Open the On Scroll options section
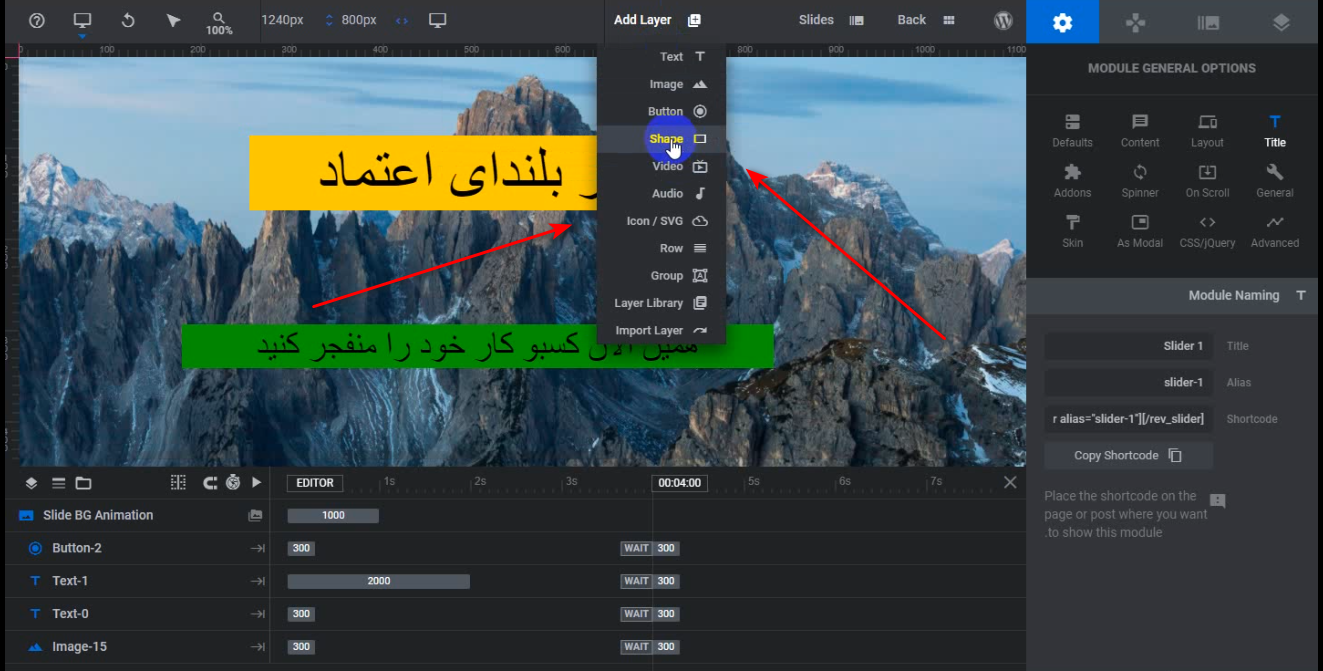 tap(1207, 181)
